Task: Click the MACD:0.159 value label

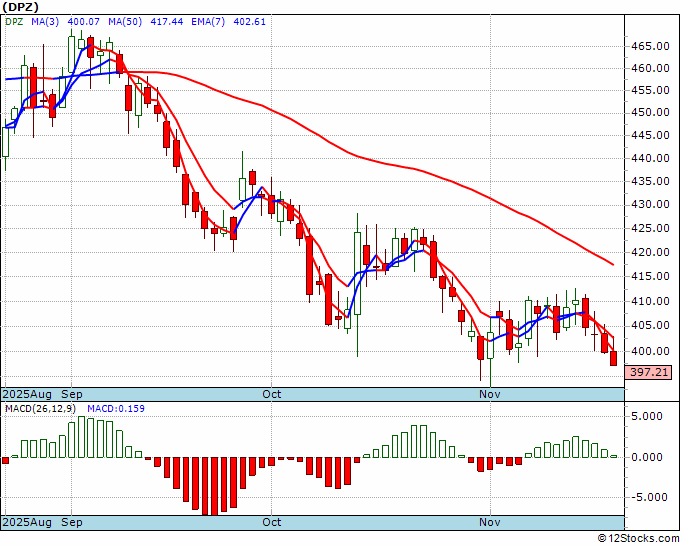Action: 116,409
